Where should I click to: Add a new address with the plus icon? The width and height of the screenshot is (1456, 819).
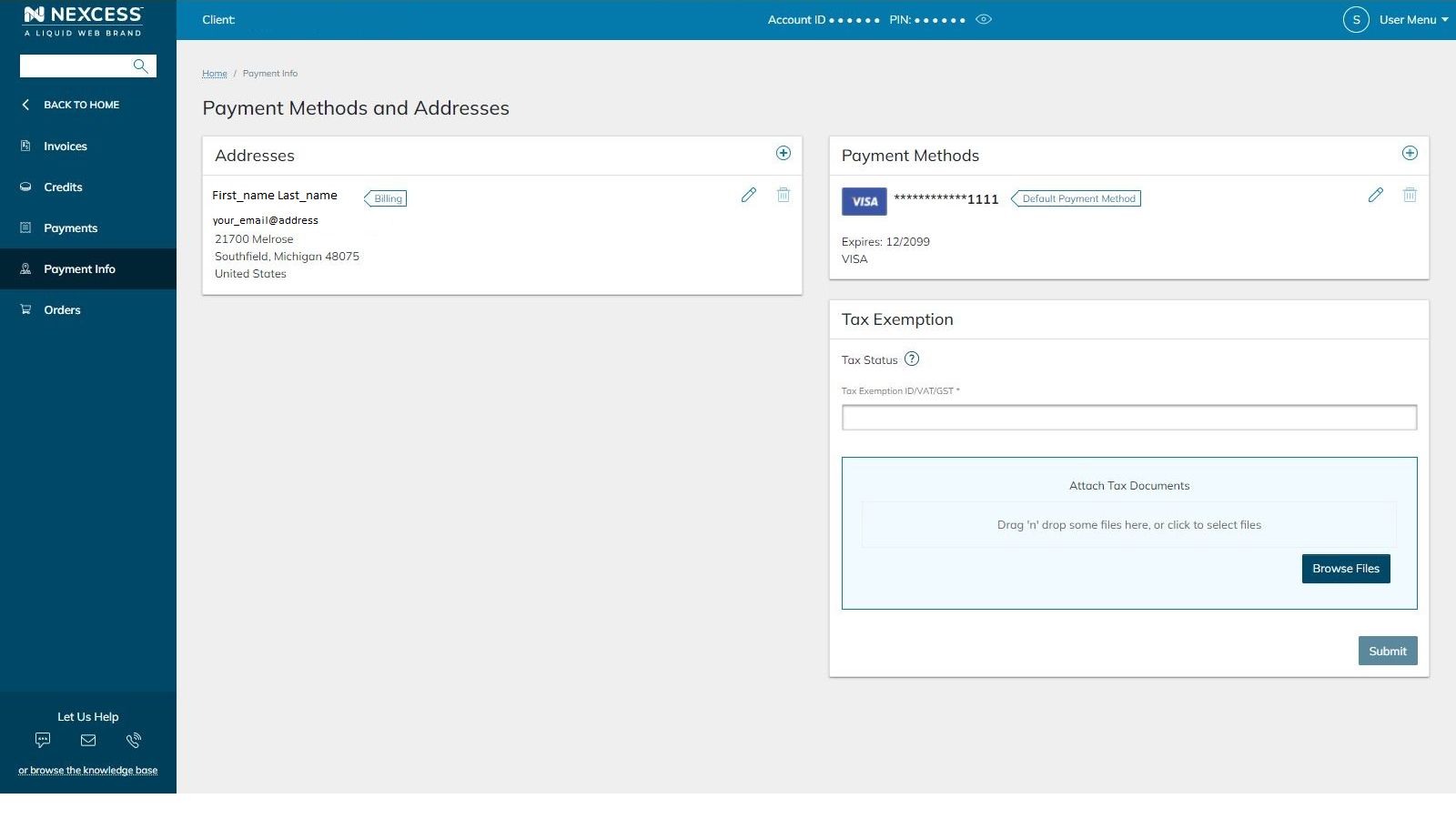tap(783, 153)
